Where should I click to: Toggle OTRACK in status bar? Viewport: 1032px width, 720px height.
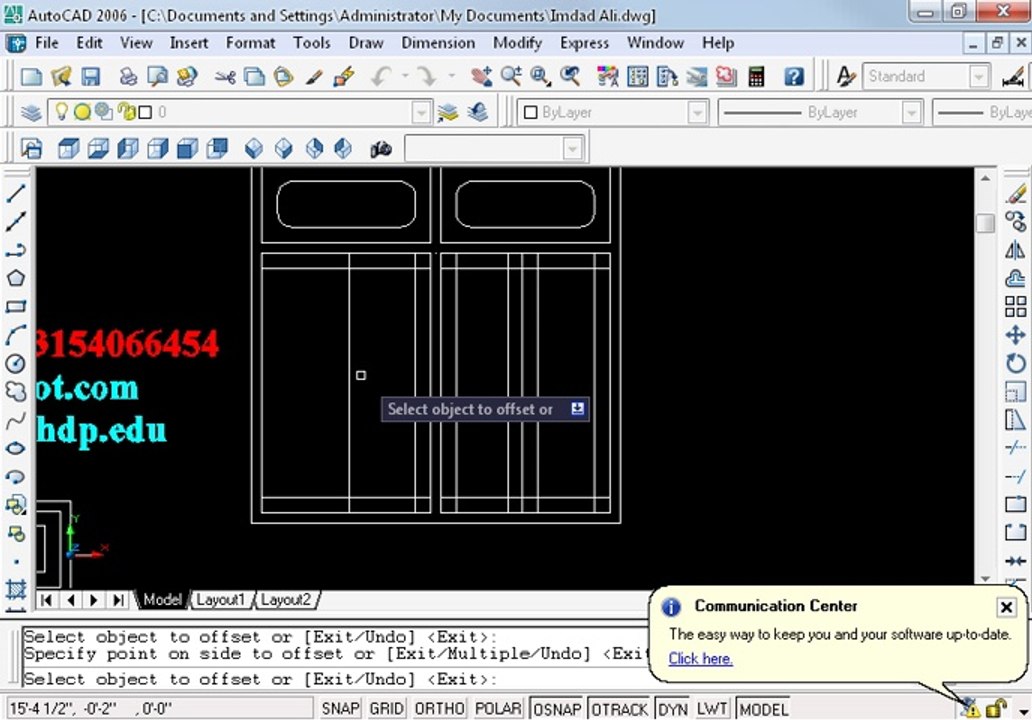point(619,709)
